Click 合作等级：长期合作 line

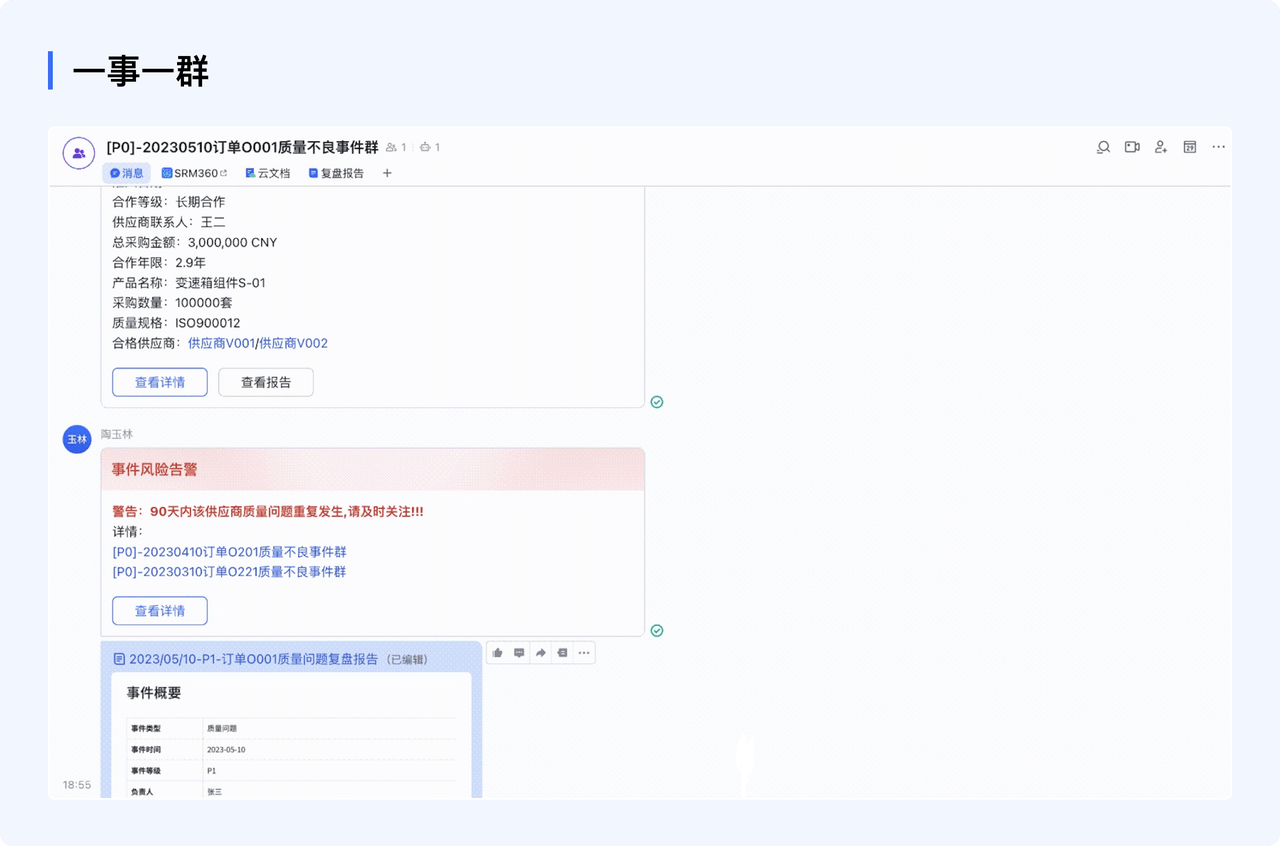[169, 202]
